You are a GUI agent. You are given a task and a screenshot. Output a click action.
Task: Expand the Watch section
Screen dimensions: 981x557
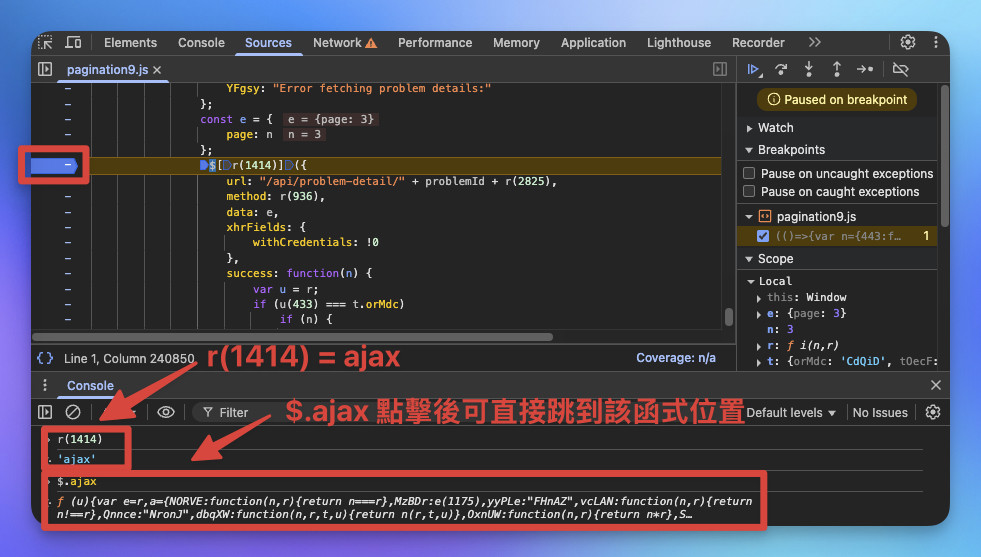pyautogui.click(x=749, y=128)
